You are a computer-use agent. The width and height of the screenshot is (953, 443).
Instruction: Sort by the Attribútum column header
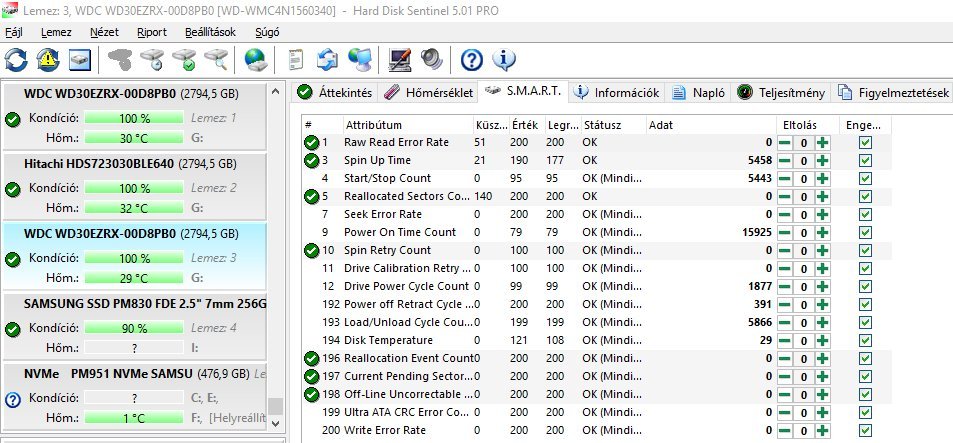tap(408, 125)
